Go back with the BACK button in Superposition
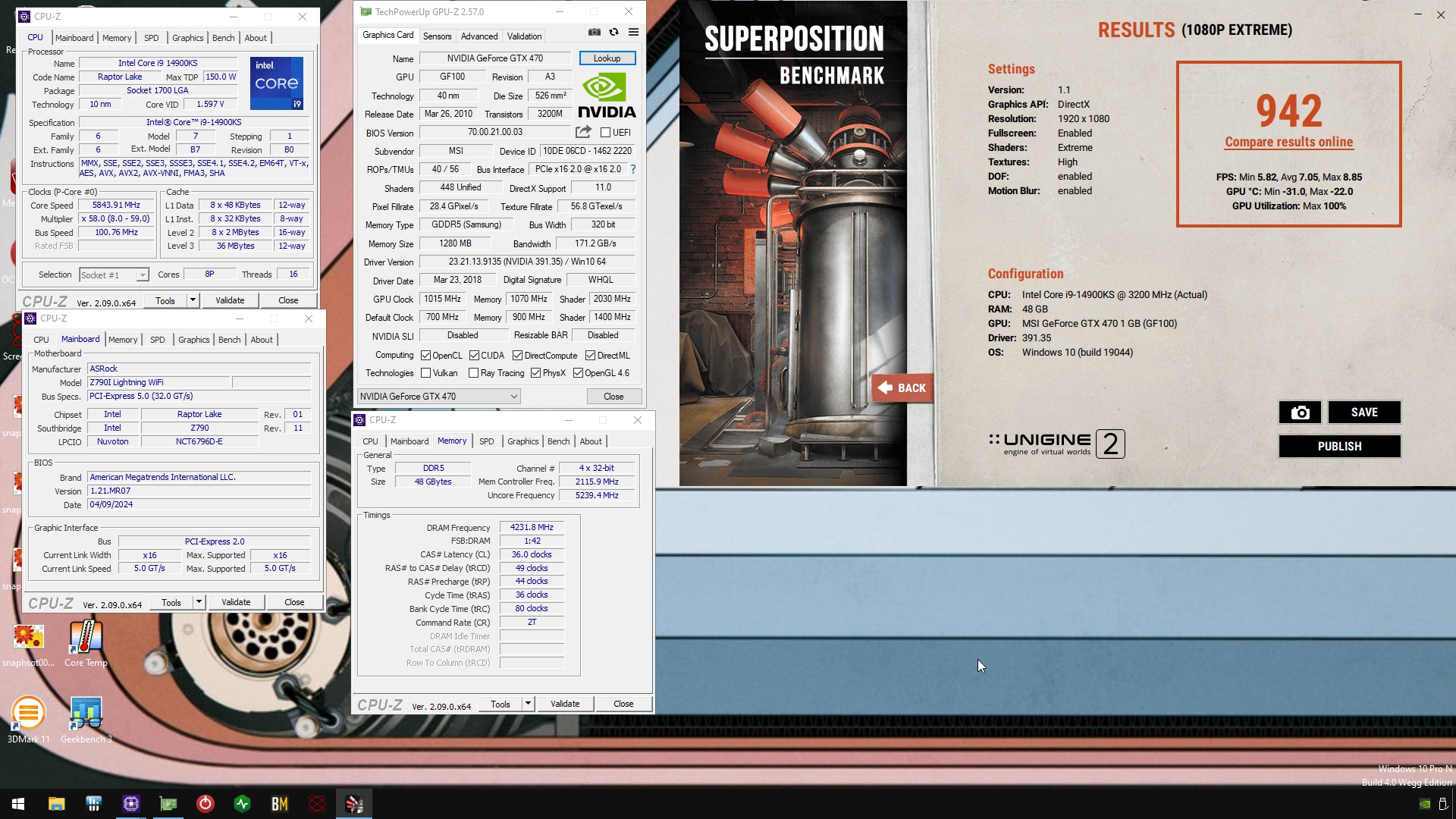Viewport: 1456px width, 819px height. tap(902, 388)
